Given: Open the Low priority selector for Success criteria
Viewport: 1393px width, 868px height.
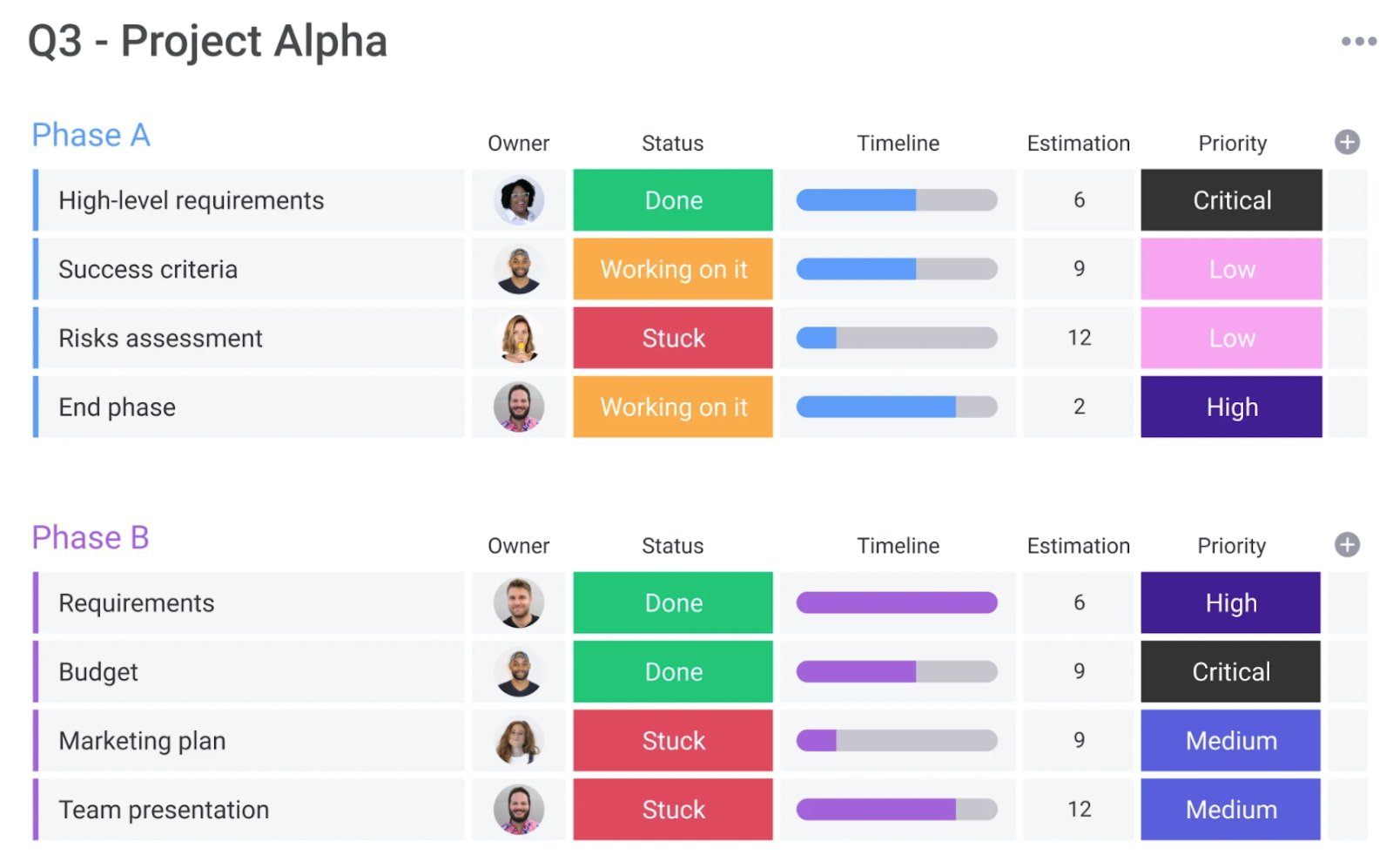Looking at the screenshot, I should (x=1230, y=269).
